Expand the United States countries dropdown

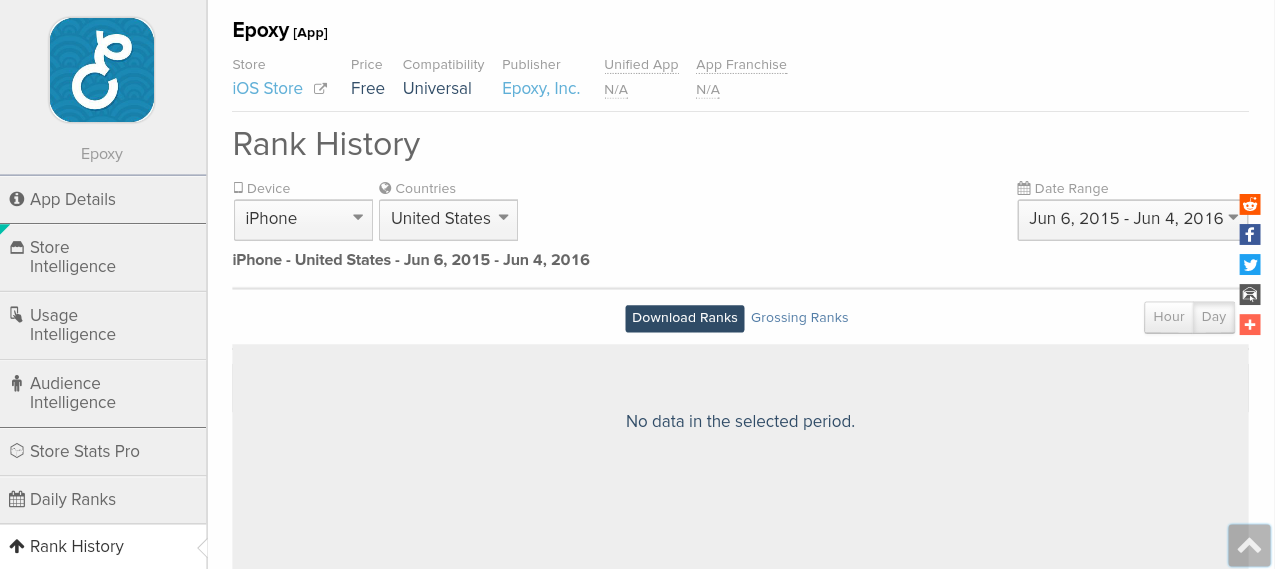click(x=448, y=219)
